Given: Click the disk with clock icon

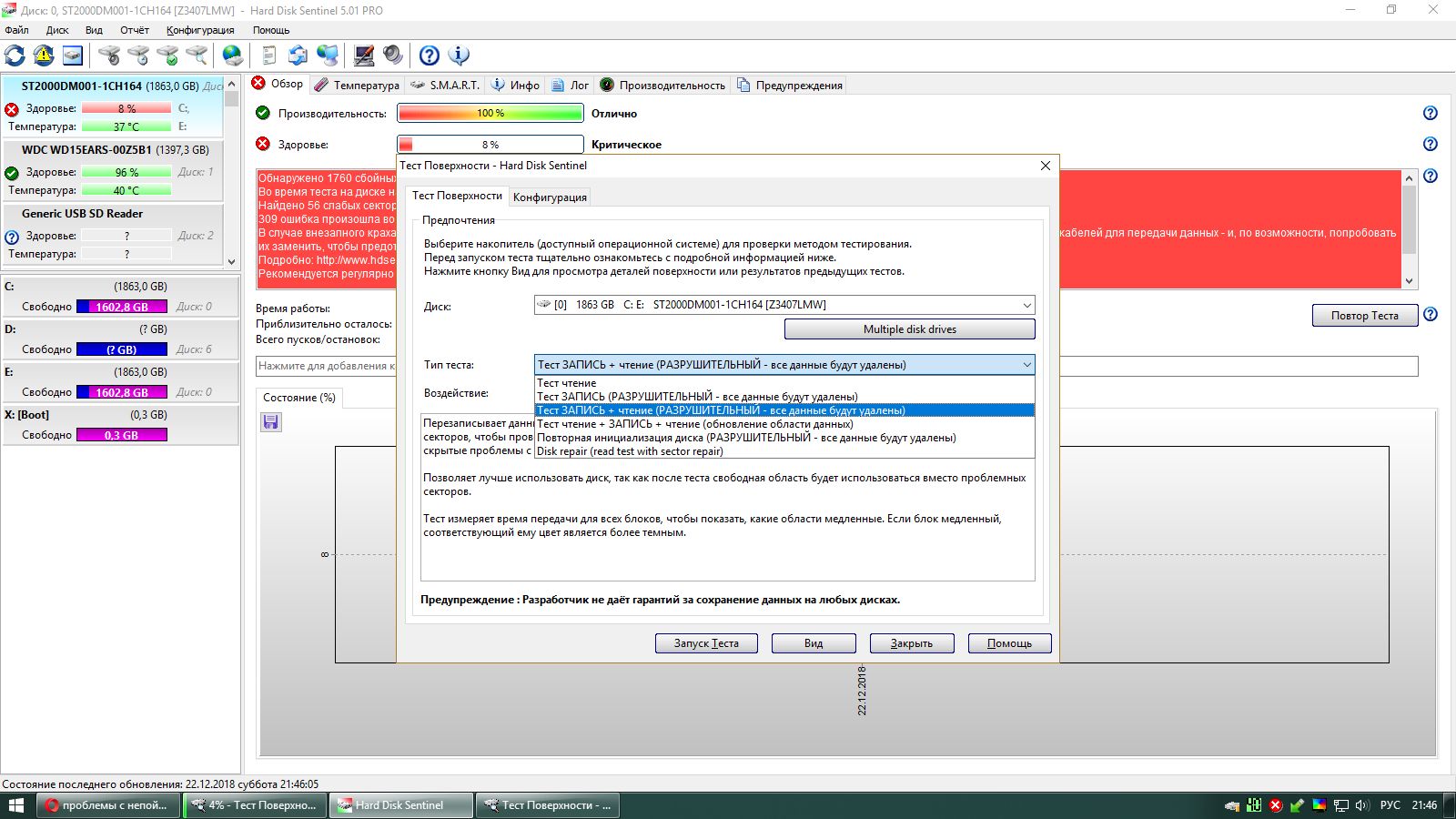Looking at the screenshot, I should 138,56.
